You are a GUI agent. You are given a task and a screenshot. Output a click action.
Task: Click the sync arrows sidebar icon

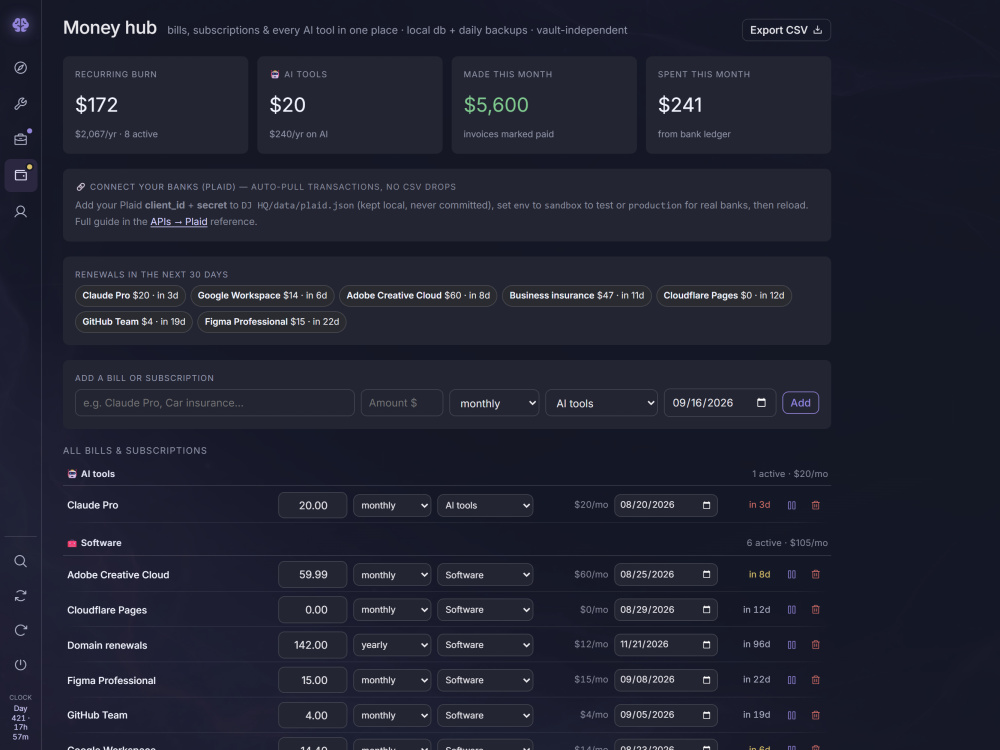click(20, 596)
